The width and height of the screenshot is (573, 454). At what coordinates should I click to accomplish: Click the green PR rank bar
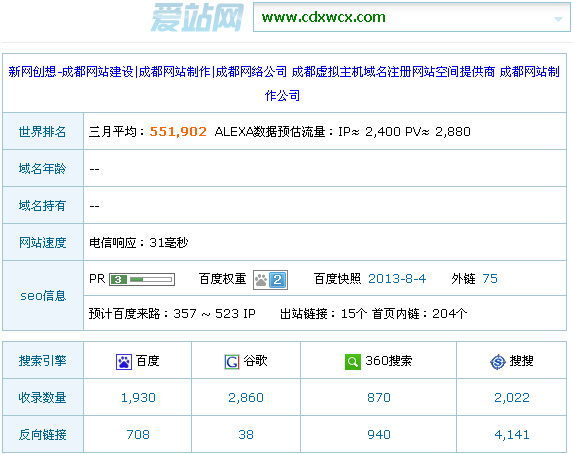pyautogui.click(x=142, y=280)
